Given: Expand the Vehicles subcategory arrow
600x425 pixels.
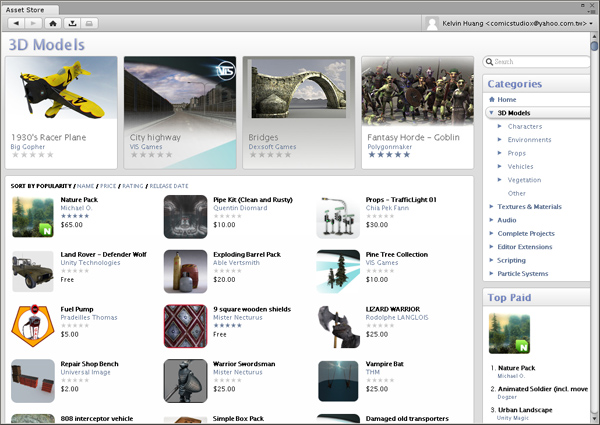Looking at the screenshot, I should pyautogui.click(x=499, y=166).
